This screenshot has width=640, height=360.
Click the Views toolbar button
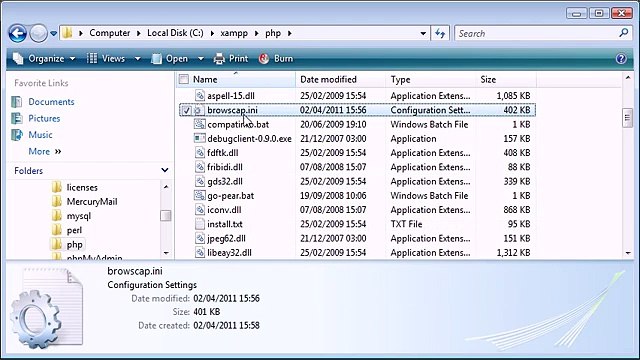point(106,59)
